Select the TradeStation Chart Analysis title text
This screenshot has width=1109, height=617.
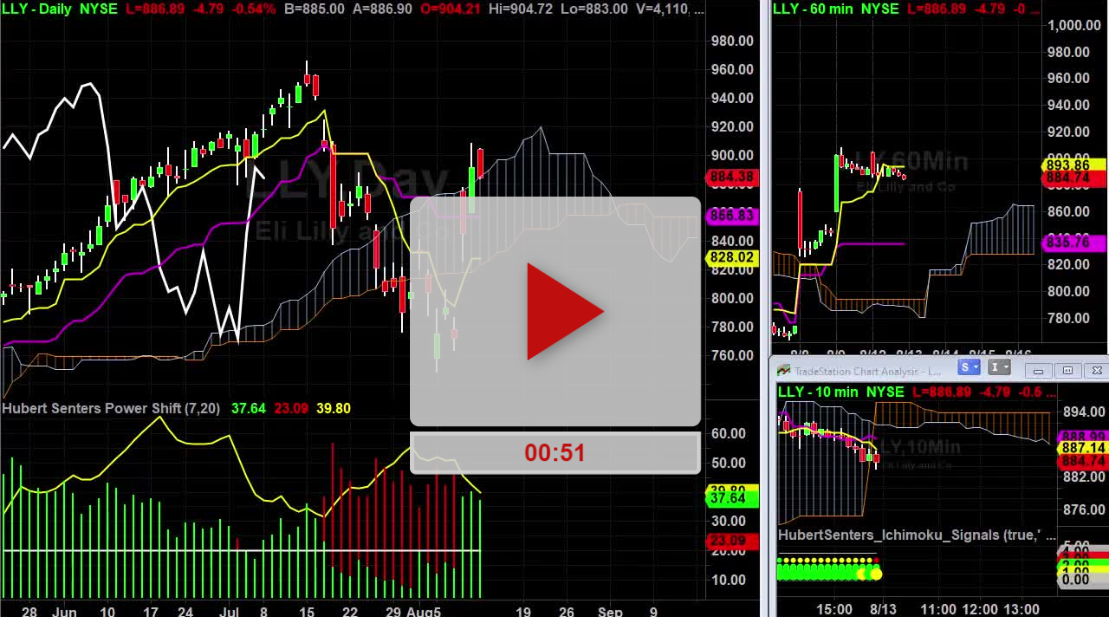click(866, 371)
